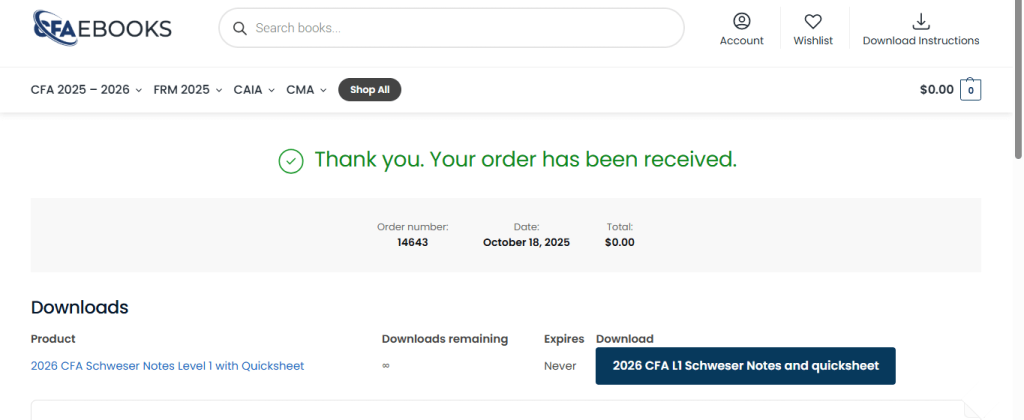1024x420 pixels.
Task: Click the CFA eBooks logo
Action: click(101, 28)
